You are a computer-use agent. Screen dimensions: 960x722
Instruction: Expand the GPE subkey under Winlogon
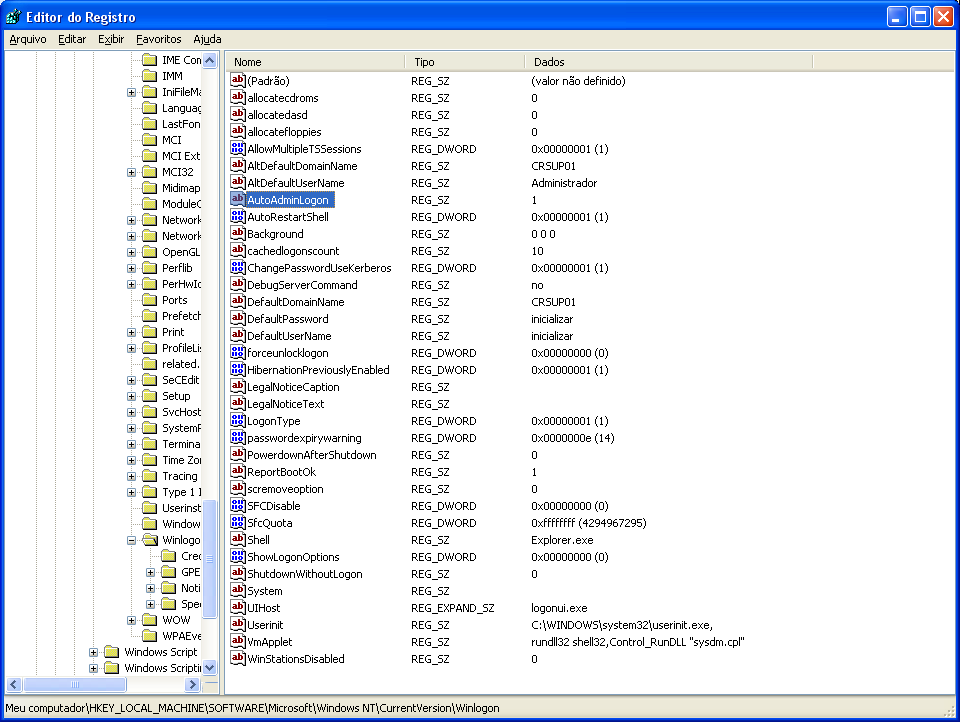pyautogui.click(x=151, y=572)
